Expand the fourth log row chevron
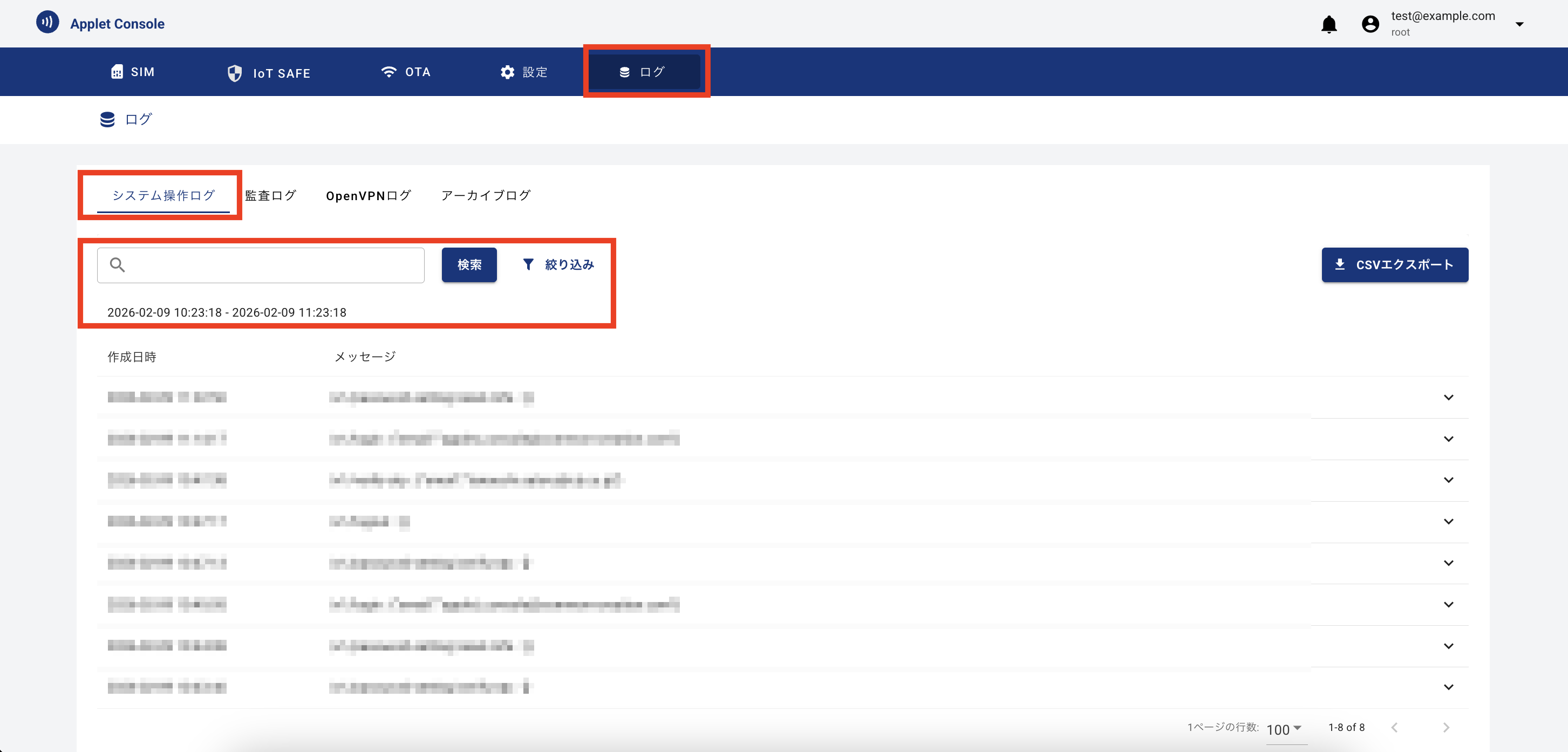 [1448, 522]
